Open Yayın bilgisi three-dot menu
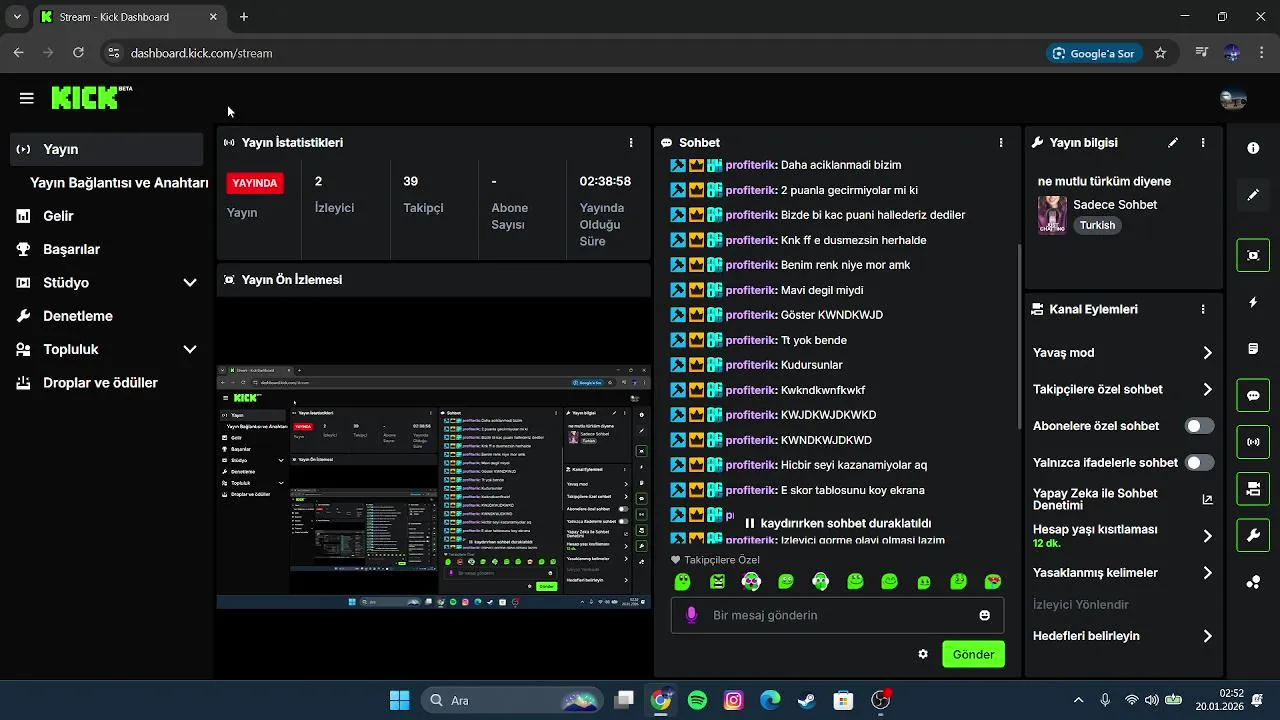Viewport: 1280px width, 720px height. (x=1203, y=143)
